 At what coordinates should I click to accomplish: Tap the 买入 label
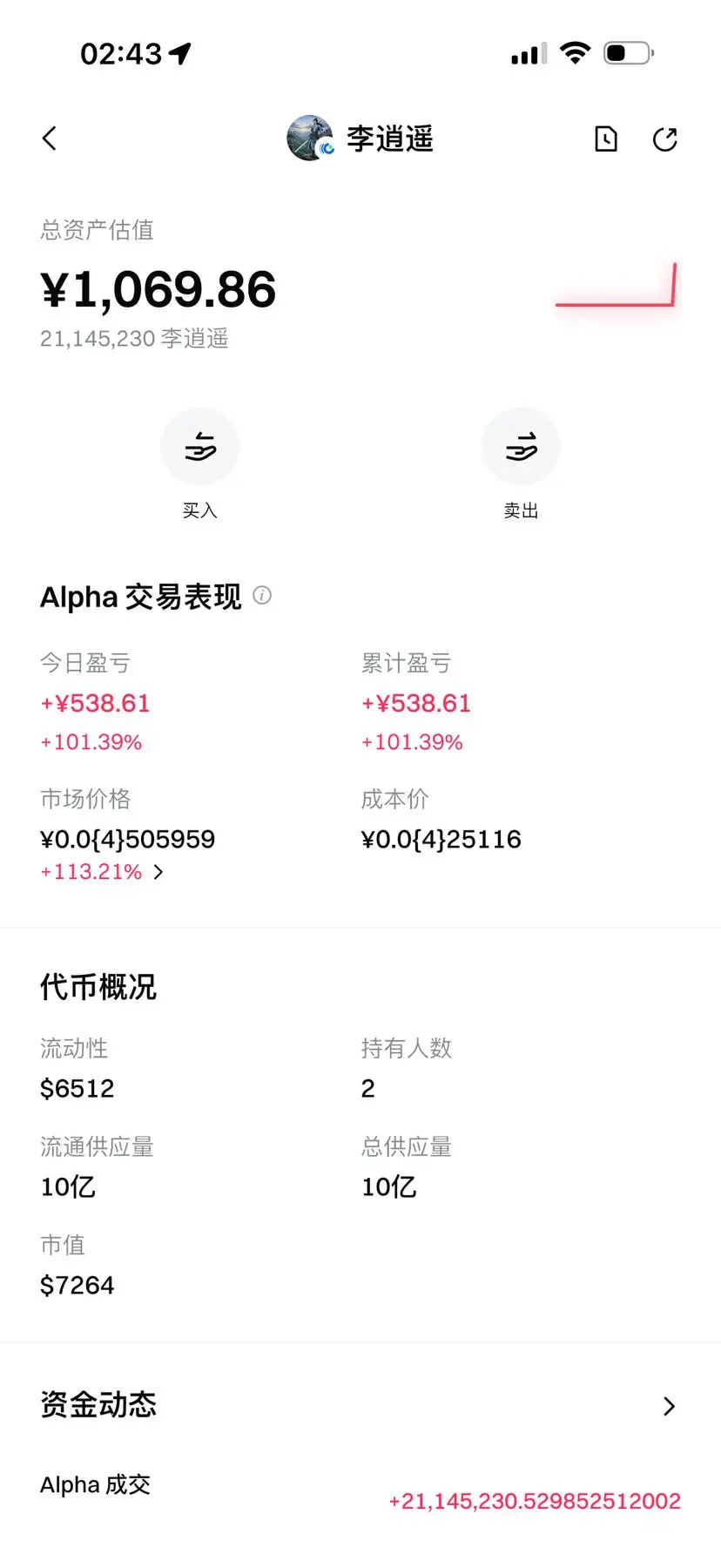tap(200, 510)
